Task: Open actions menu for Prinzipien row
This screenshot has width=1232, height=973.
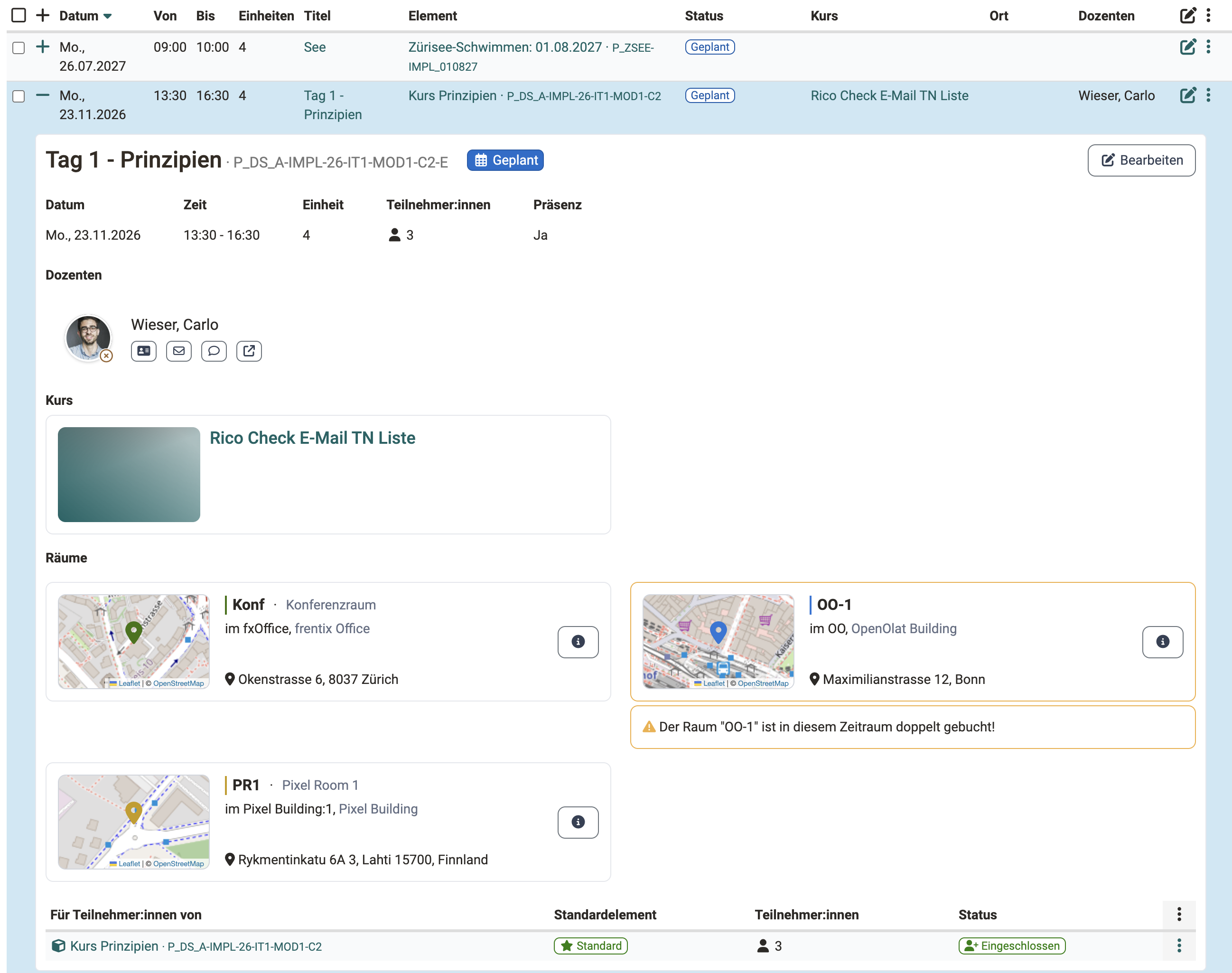Action: click(x=1208, y=95)
